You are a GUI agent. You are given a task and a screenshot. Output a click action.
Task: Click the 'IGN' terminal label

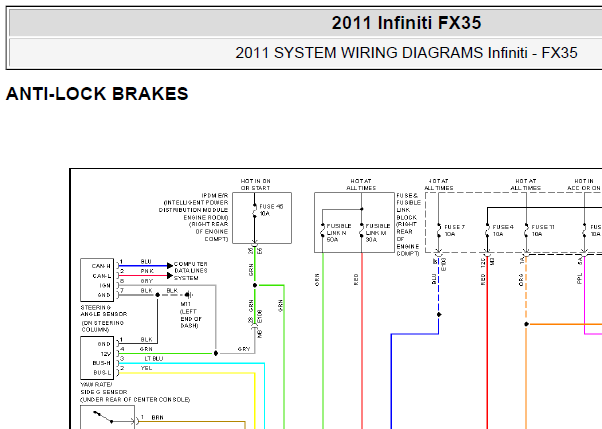(105, 285)
